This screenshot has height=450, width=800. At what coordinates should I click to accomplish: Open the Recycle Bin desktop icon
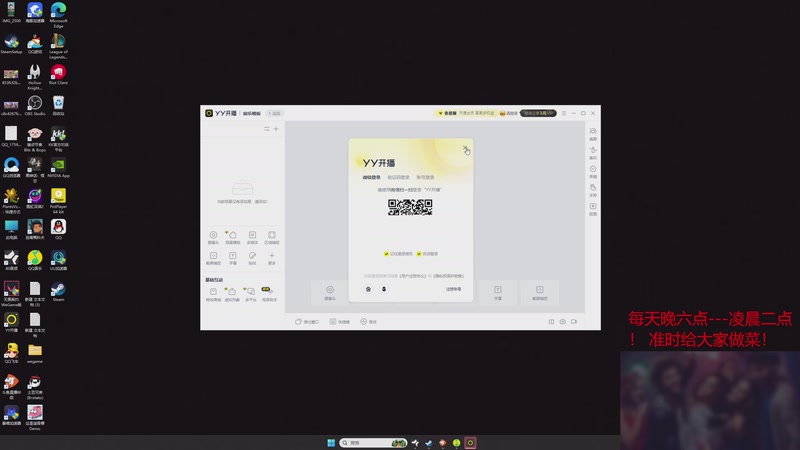(x=58, y=106)
